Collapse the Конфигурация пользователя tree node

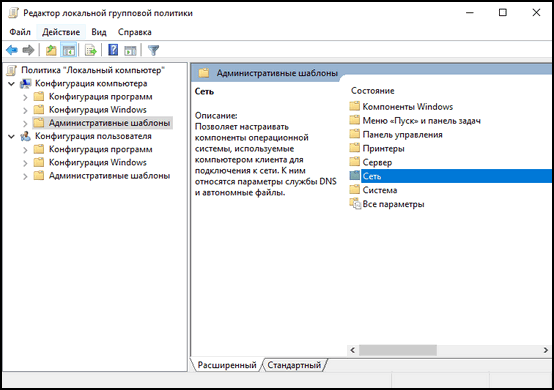pyautogui.click(x=12, y=136)
